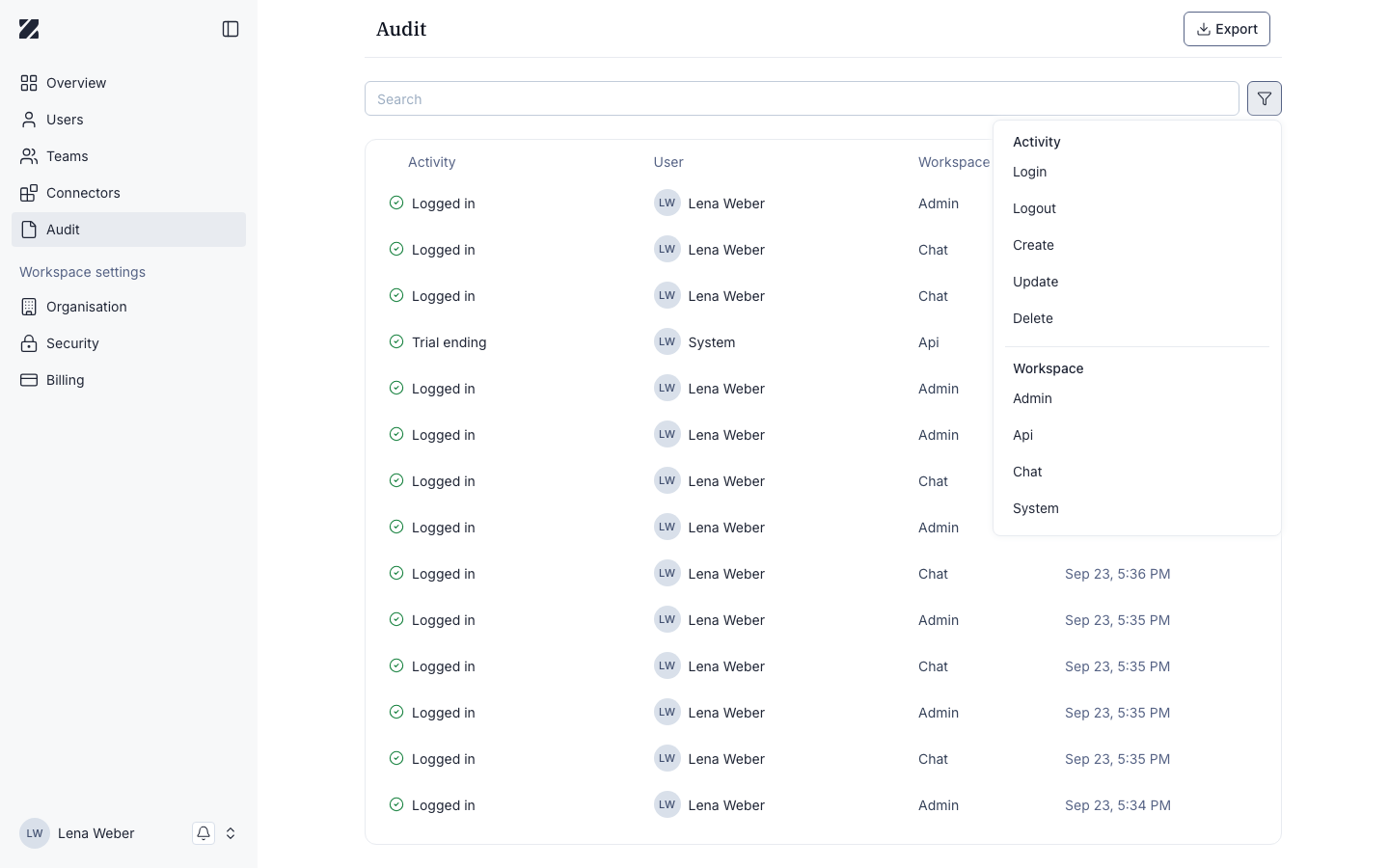Click the Overview grid icon
The width and height of the screenshot is (1389, 868).
[29, 83]
